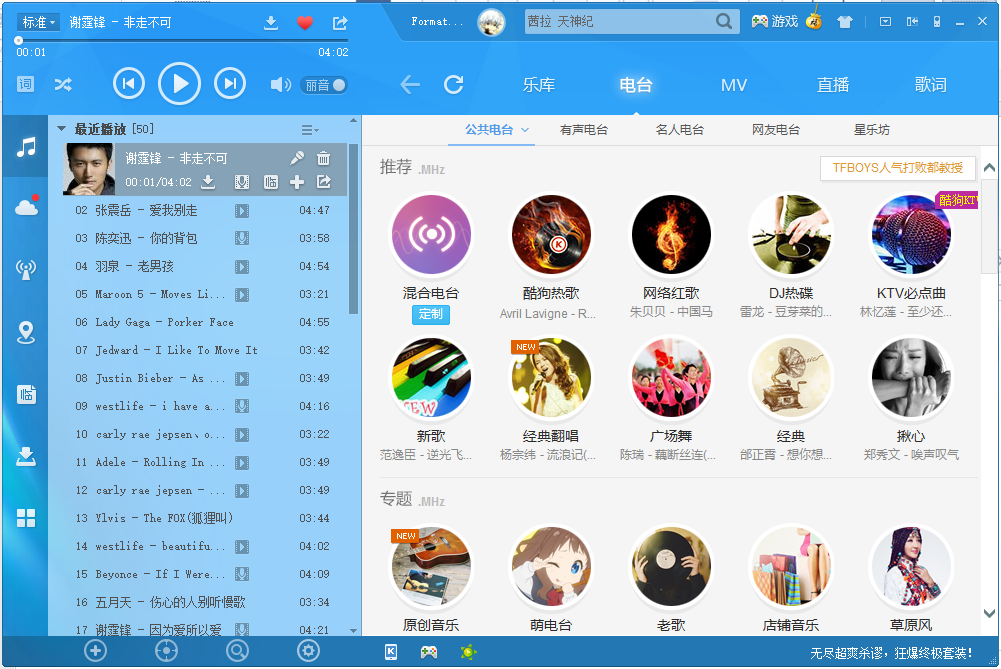Play MV for 张震岳 - 爱我别走
The width and height of the screenshot is (1001, 669).
coord(241,211)
